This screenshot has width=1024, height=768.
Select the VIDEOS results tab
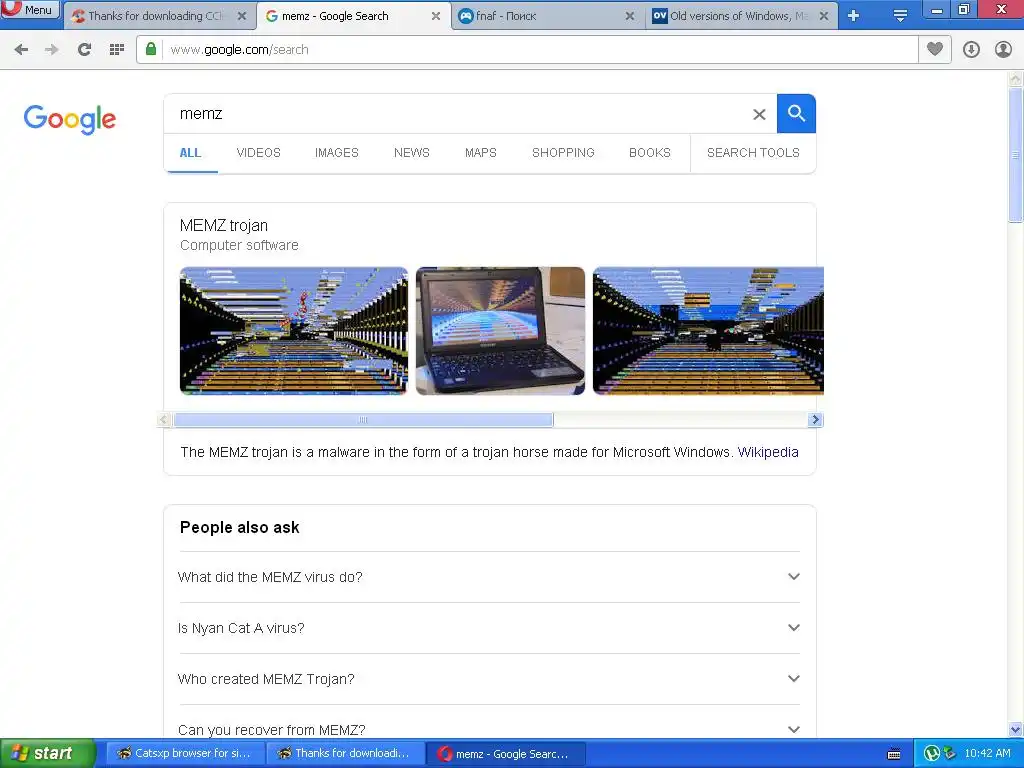259,153
